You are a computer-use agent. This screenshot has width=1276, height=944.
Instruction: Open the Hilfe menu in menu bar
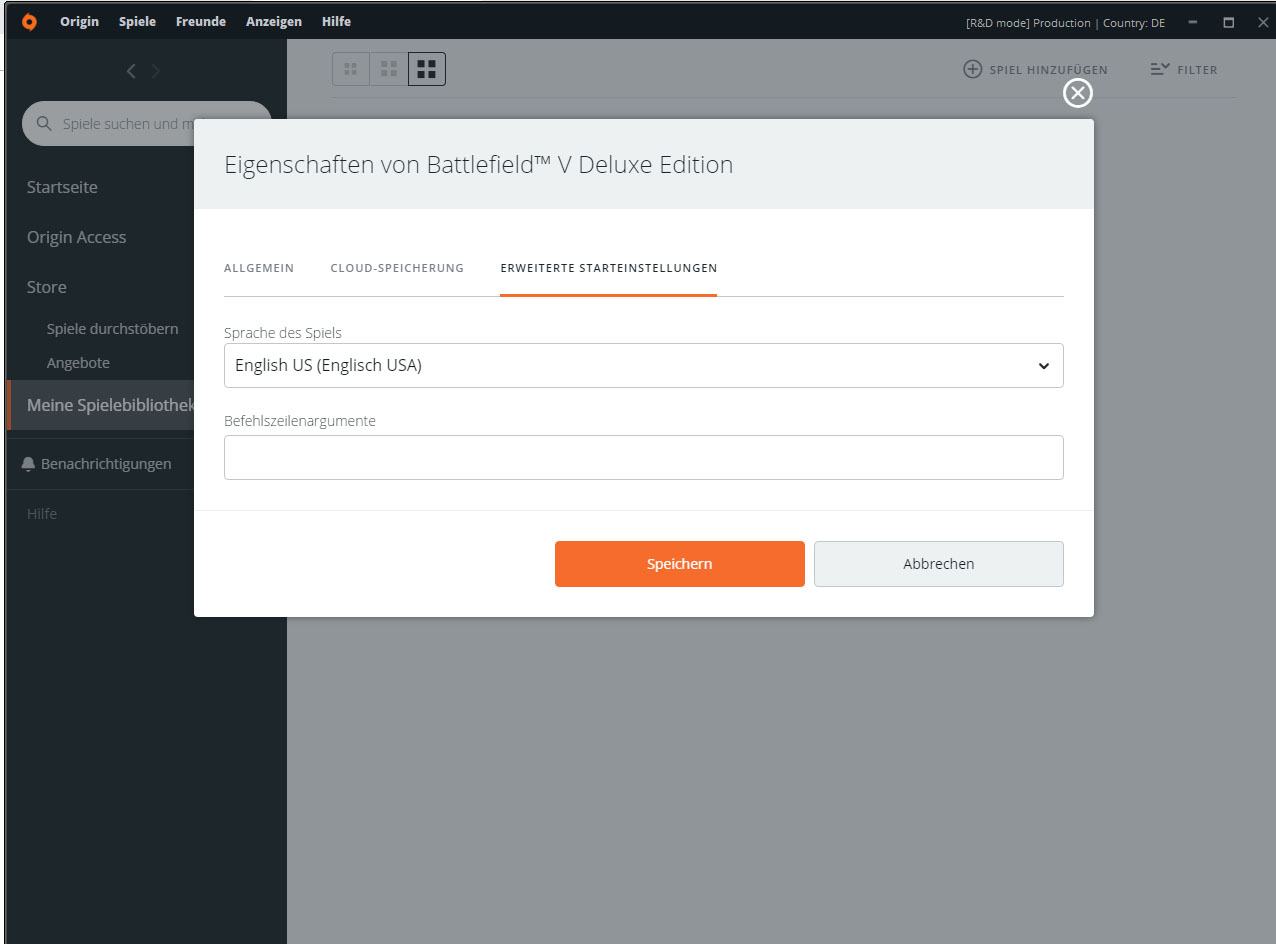point(336,21)
